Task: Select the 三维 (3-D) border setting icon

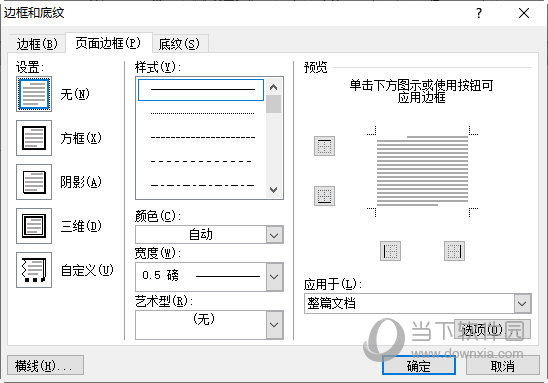Action: click(x=34, y=226)
